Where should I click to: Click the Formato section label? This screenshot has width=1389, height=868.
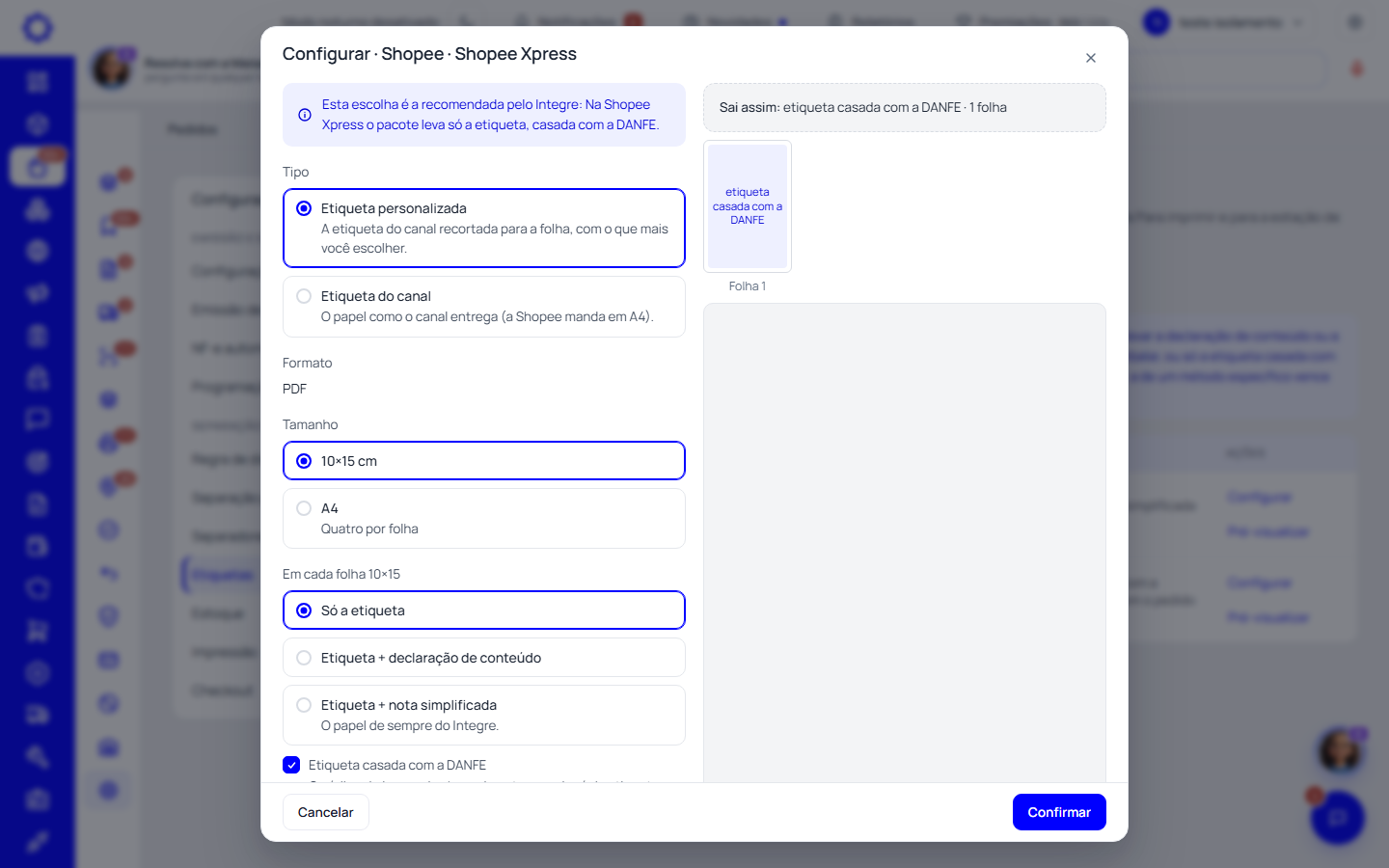(307, 363)
